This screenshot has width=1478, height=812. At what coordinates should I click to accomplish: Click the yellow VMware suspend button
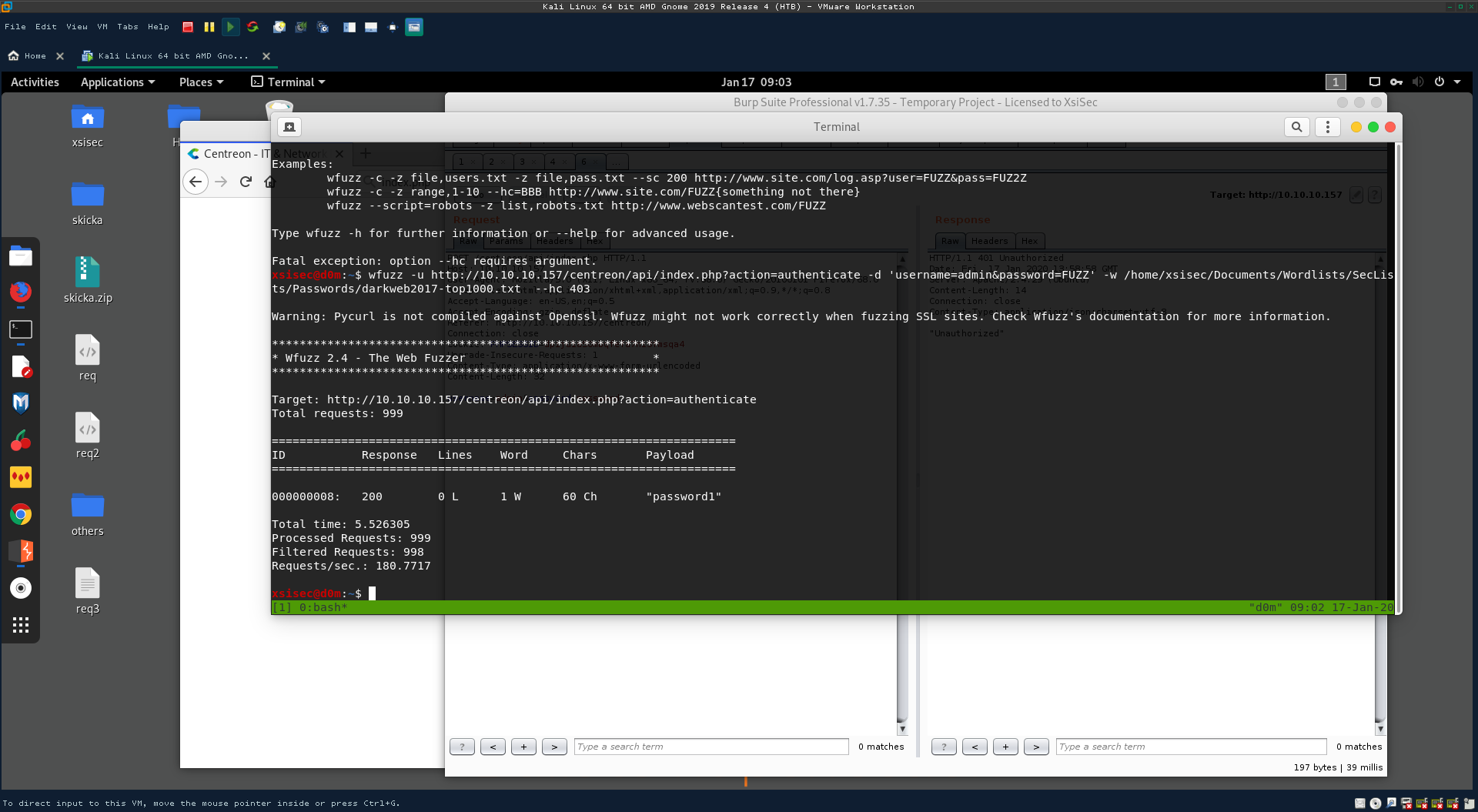coord(209,27)
